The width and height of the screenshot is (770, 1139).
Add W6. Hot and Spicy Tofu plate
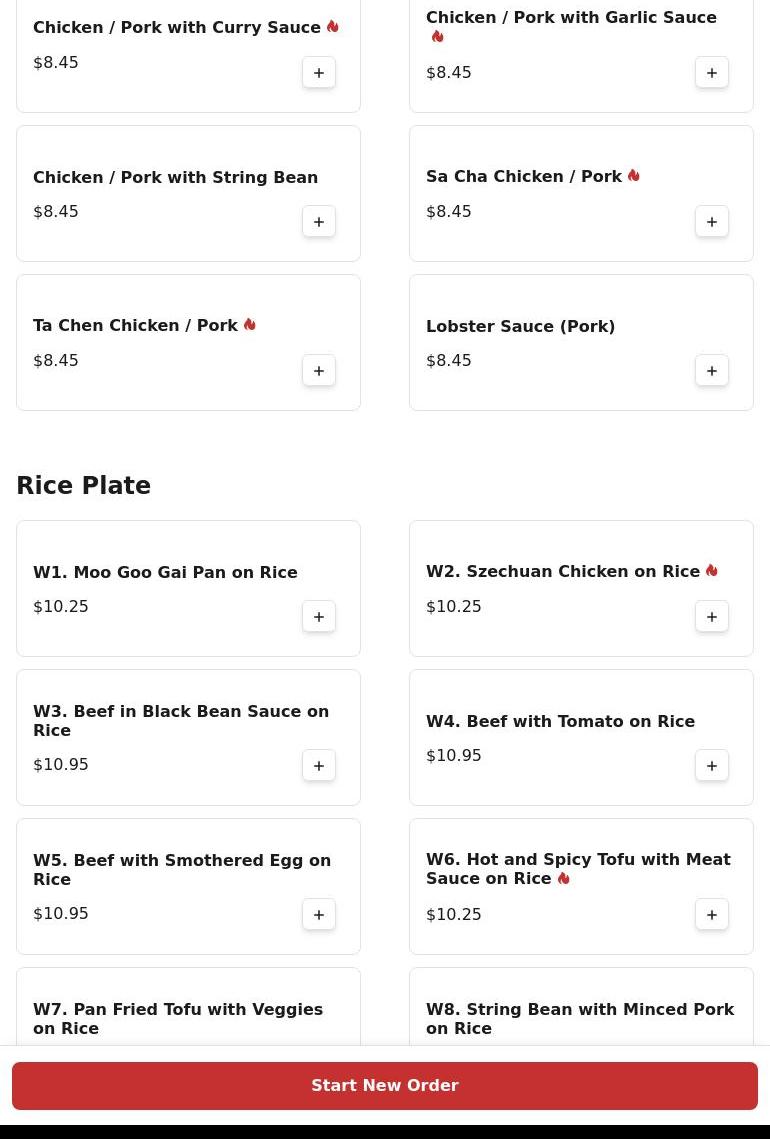(x=712, y=915)
